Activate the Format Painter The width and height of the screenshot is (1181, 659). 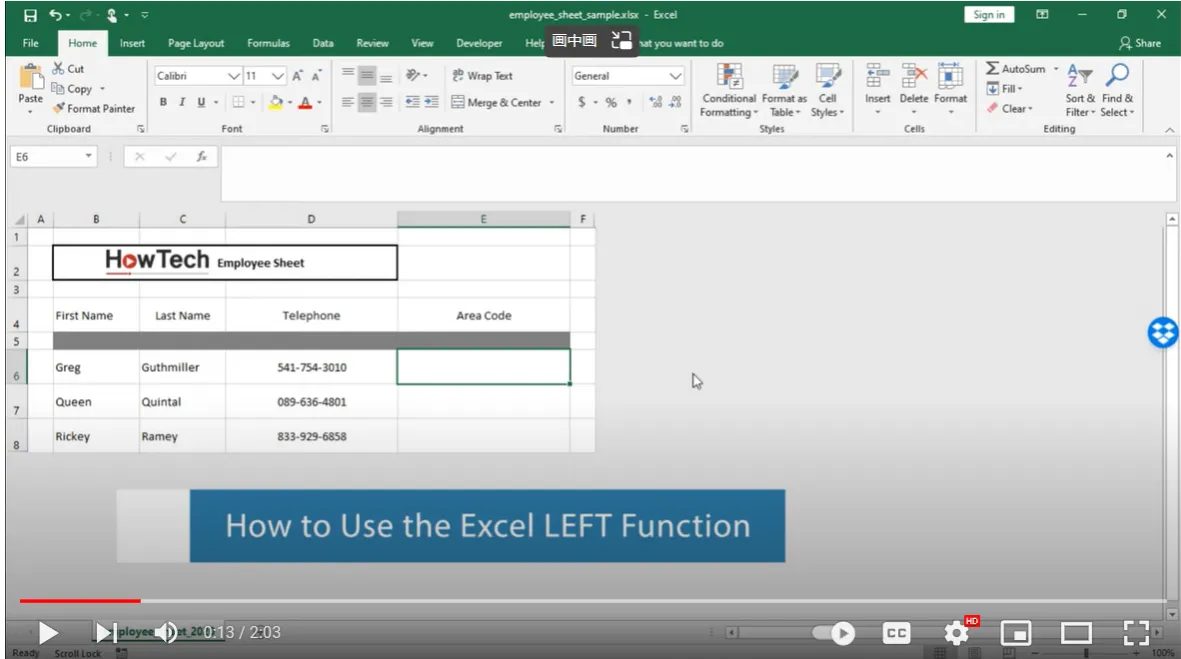(93, 108)
